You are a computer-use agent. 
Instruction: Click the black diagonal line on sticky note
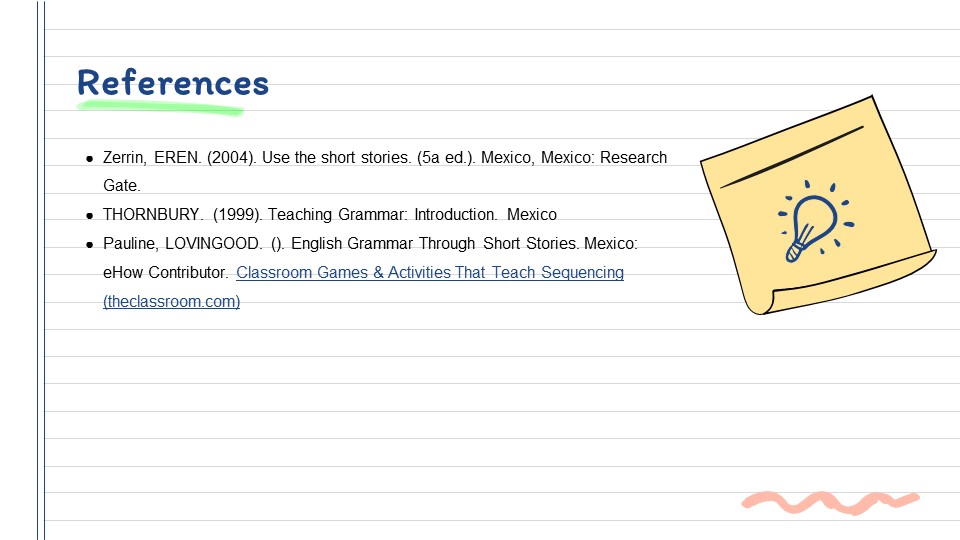coord(791,157)
